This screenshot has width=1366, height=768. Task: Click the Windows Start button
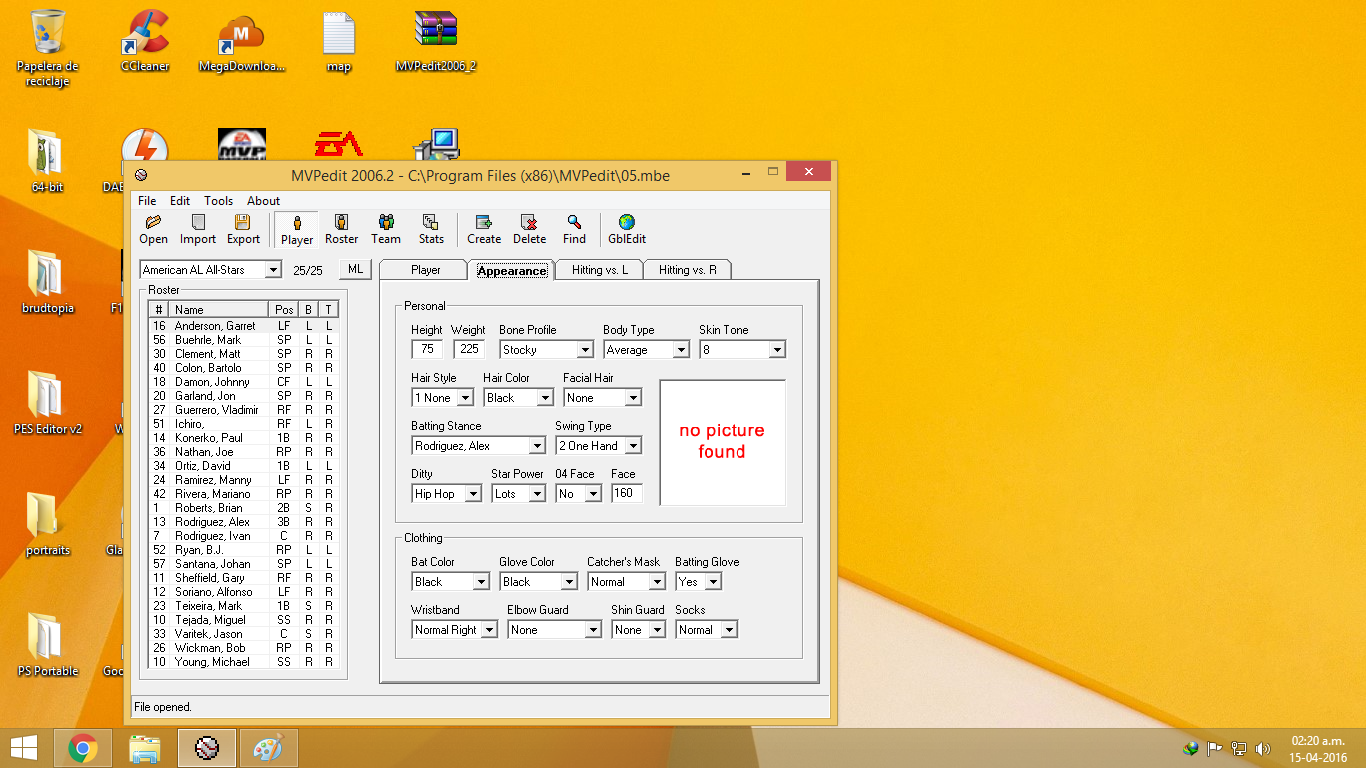[x=24, y=748]
